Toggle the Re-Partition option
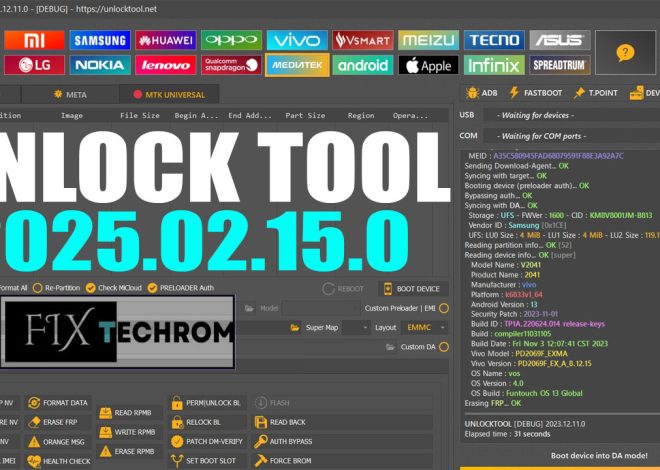 (56, 288)
